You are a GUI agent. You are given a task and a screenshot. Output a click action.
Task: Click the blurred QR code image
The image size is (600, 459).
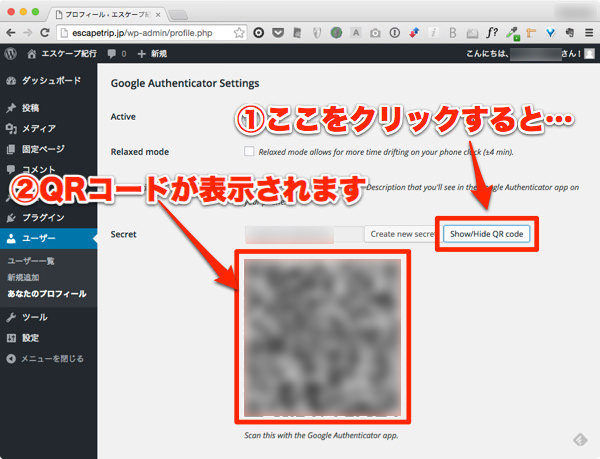point(323,337)
